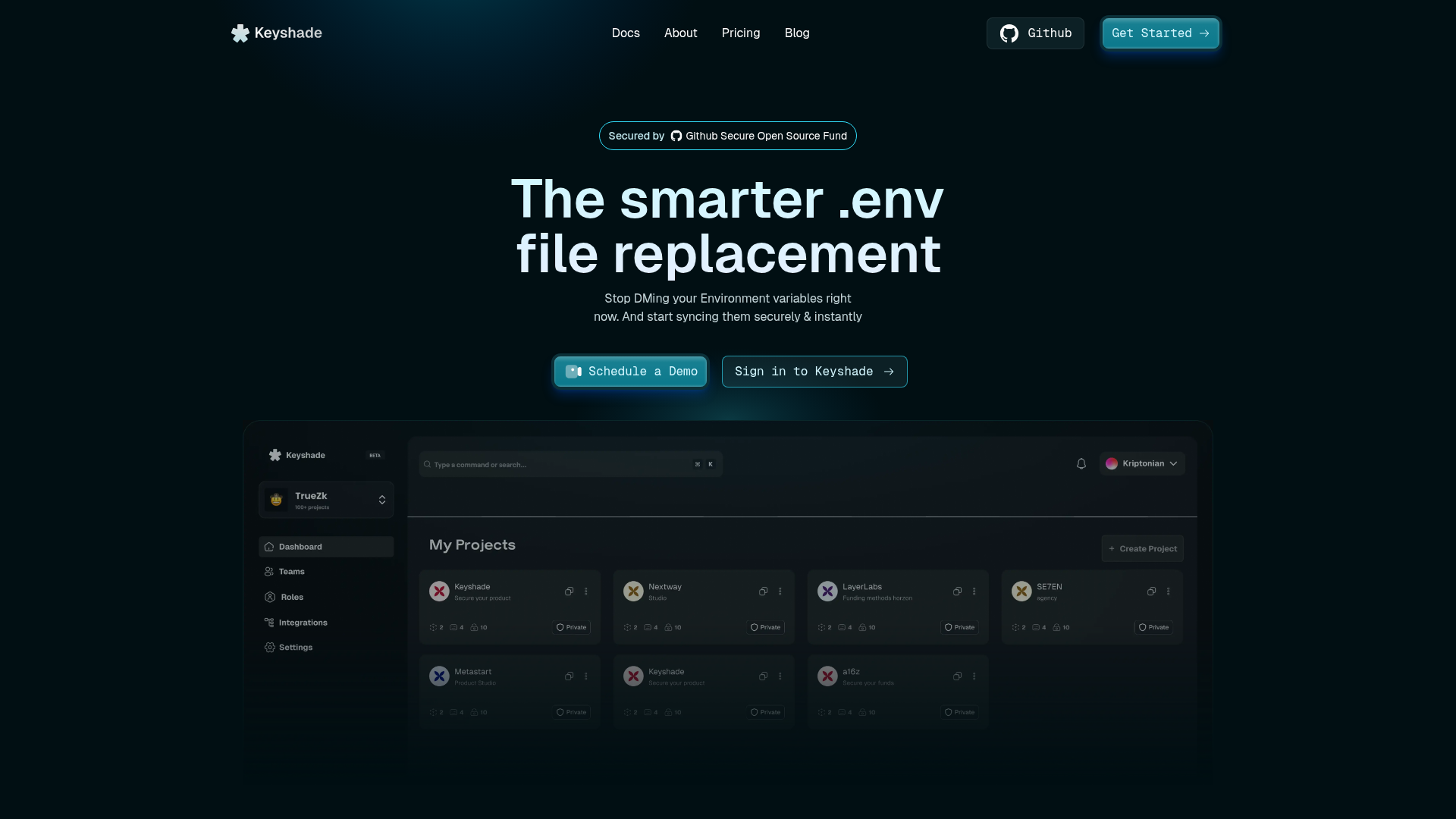The width and height of the screenshot is (1456, 819).
Task: Click Private badge on Nextway card
Action: 765,628
